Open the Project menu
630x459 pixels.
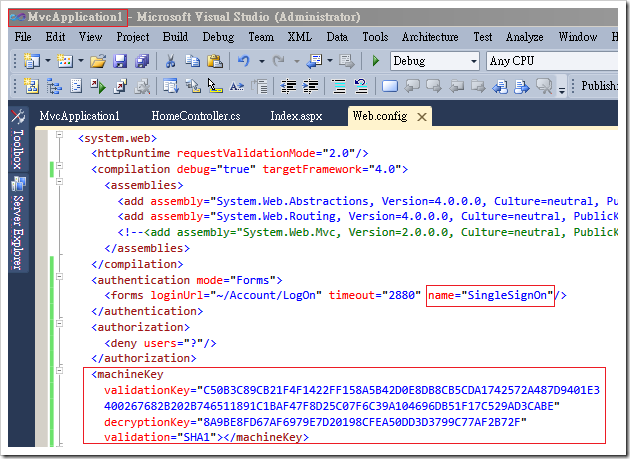133,37
